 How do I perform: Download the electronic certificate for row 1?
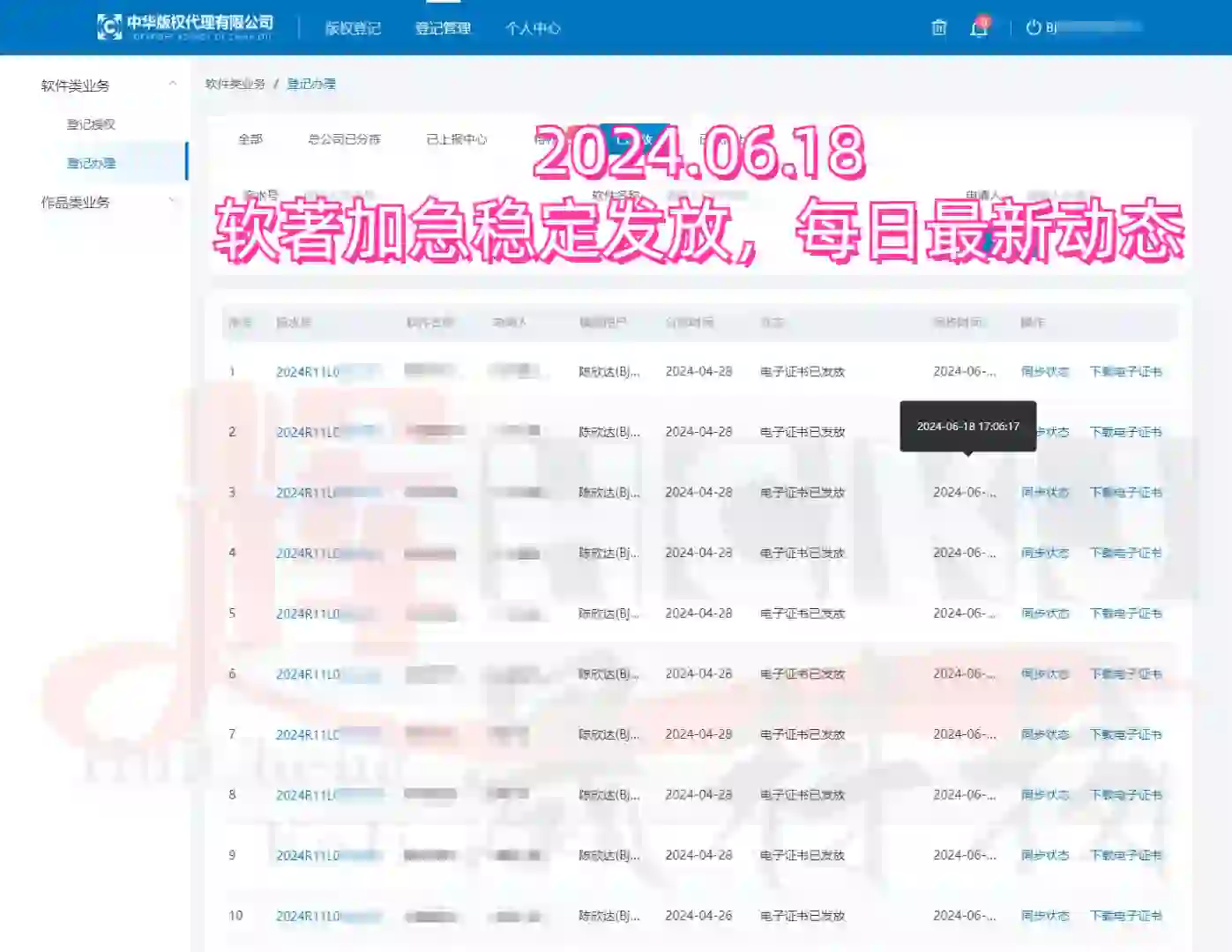coord(1126,371)
